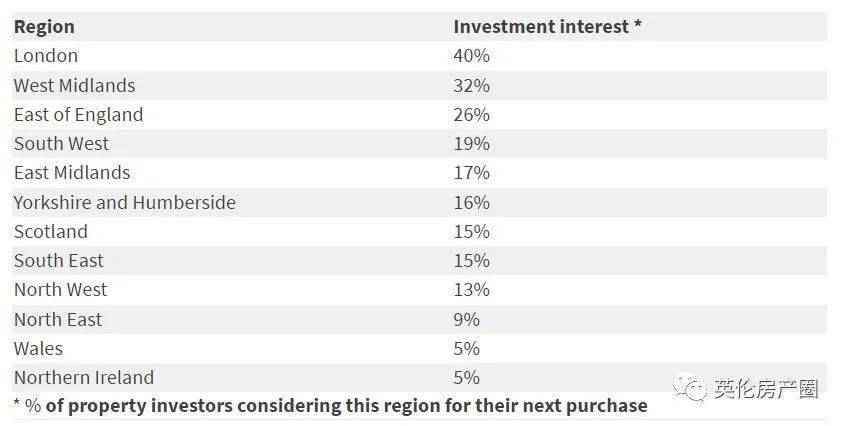
Task: Select the South West region cell
Action: (61, 144)
